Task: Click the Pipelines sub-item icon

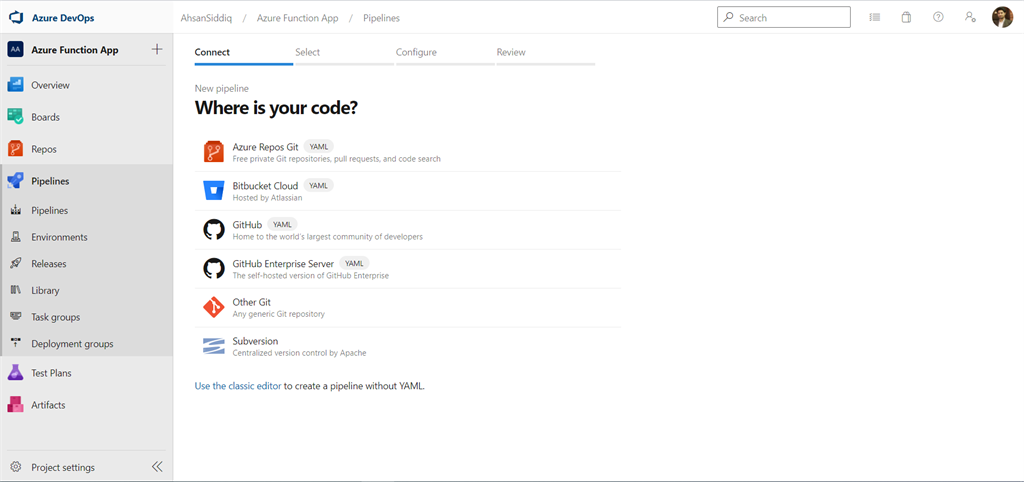Action: (16, 210)
